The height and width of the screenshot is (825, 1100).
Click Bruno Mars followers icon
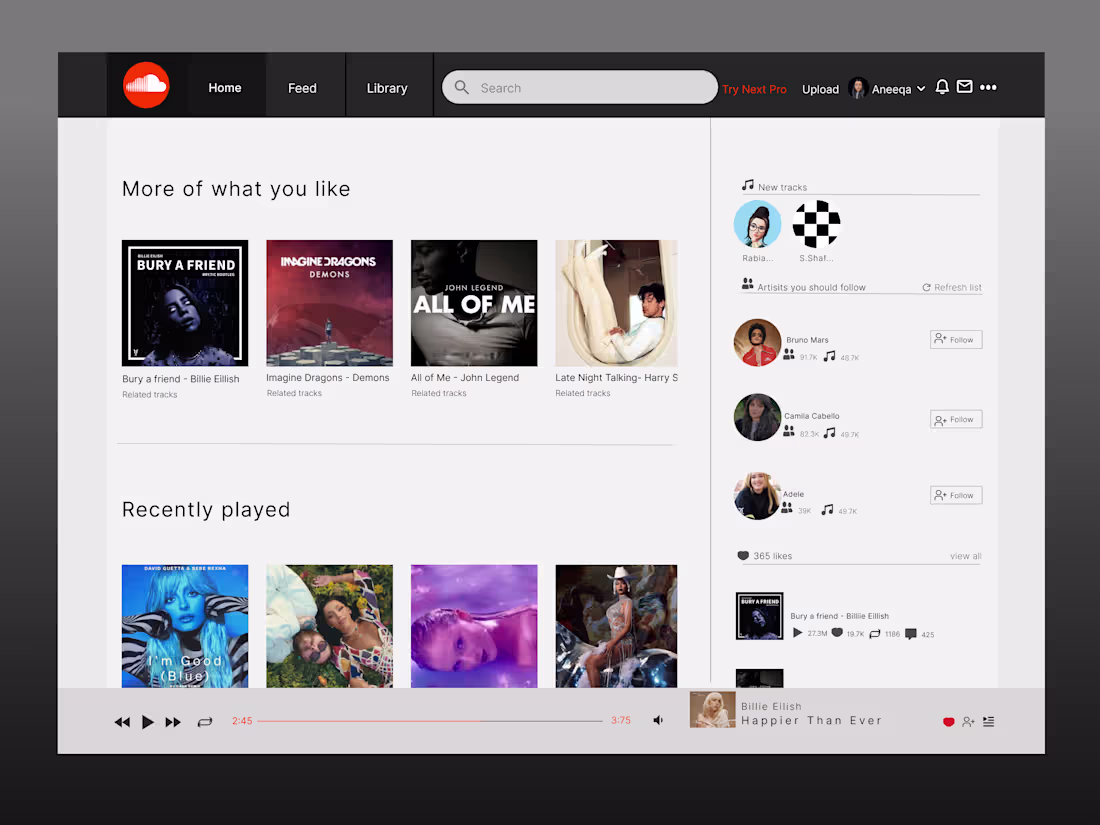789,355
